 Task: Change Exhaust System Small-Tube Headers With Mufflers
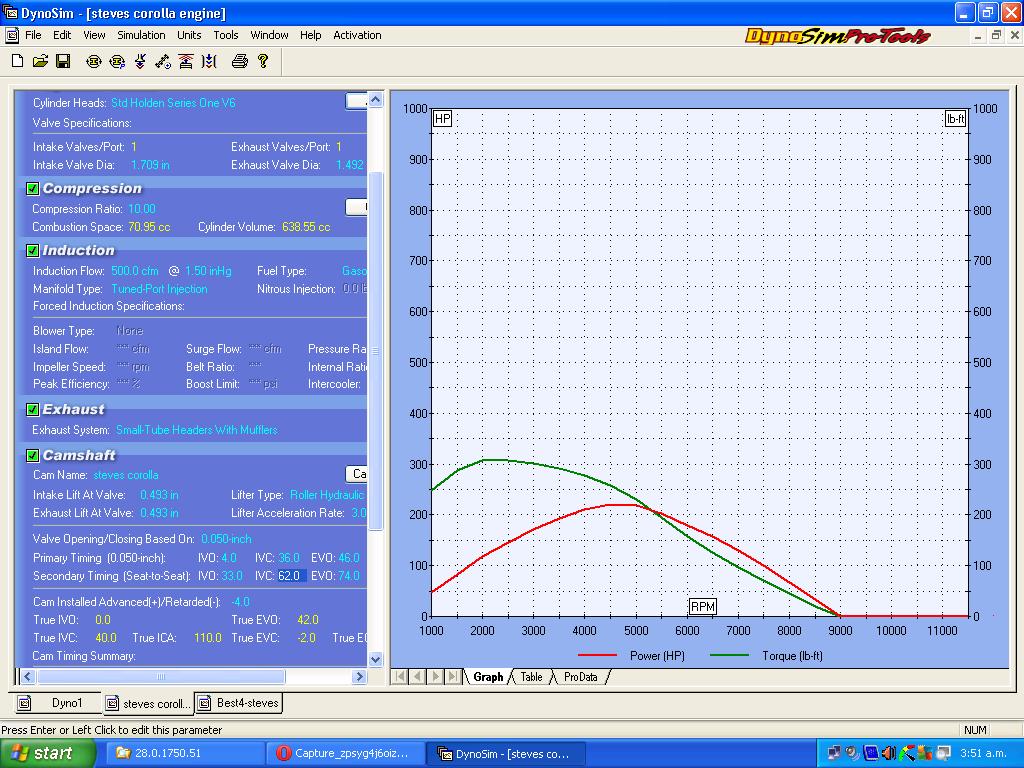[x=197, y=430]
